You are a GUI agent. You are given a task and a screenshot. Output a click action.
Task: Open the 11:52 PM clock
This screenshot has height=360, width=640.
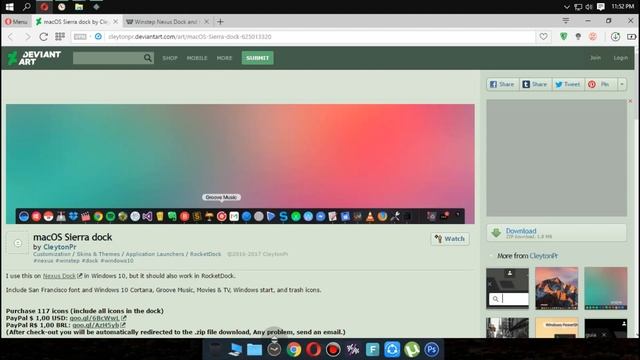pos(623,7)
